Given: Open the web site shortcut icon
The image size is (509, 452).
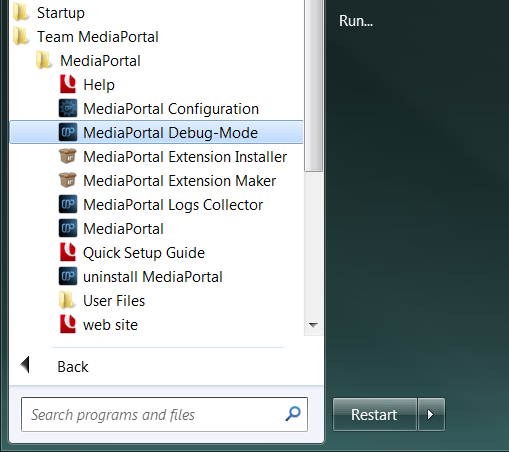Looking at the screenshot, I should click(x=68, y=324).
